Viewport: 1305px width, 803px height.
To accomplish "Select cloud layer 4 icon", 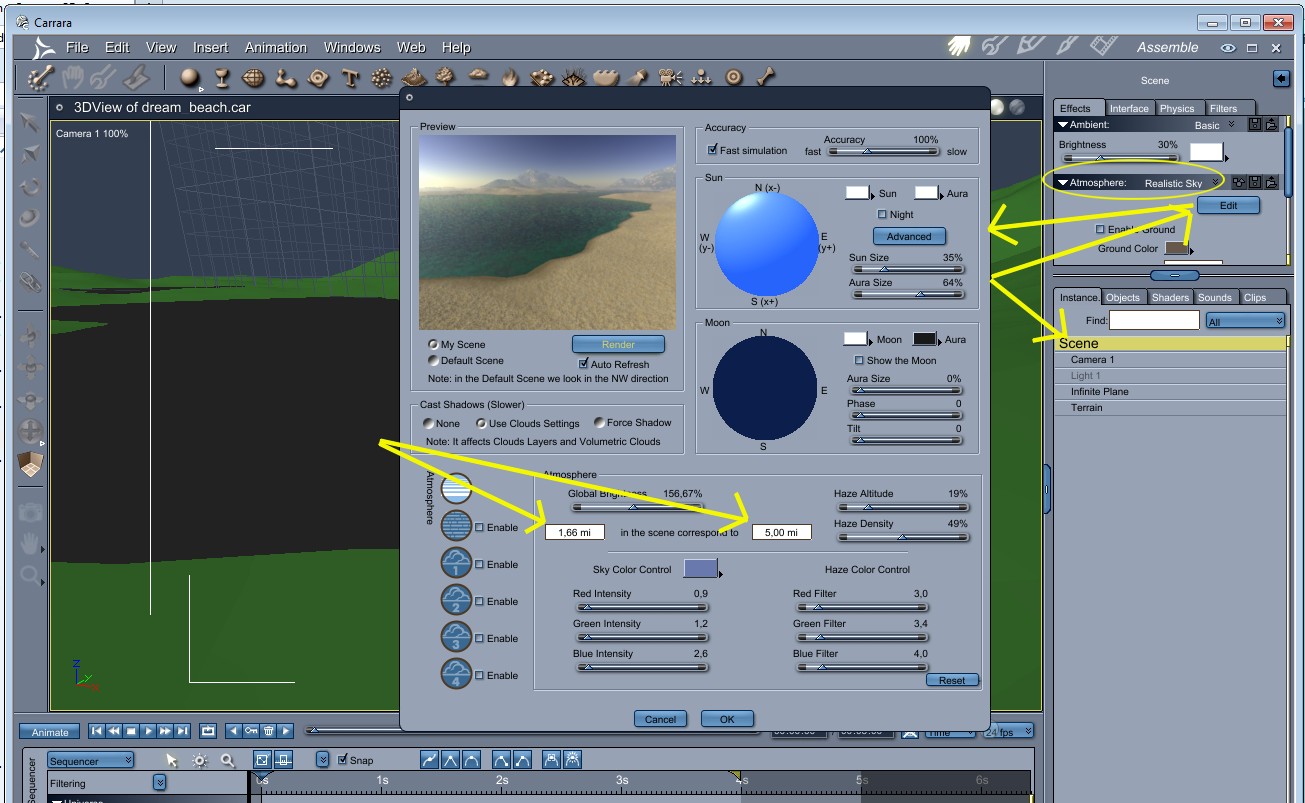I will click(456, 674).
